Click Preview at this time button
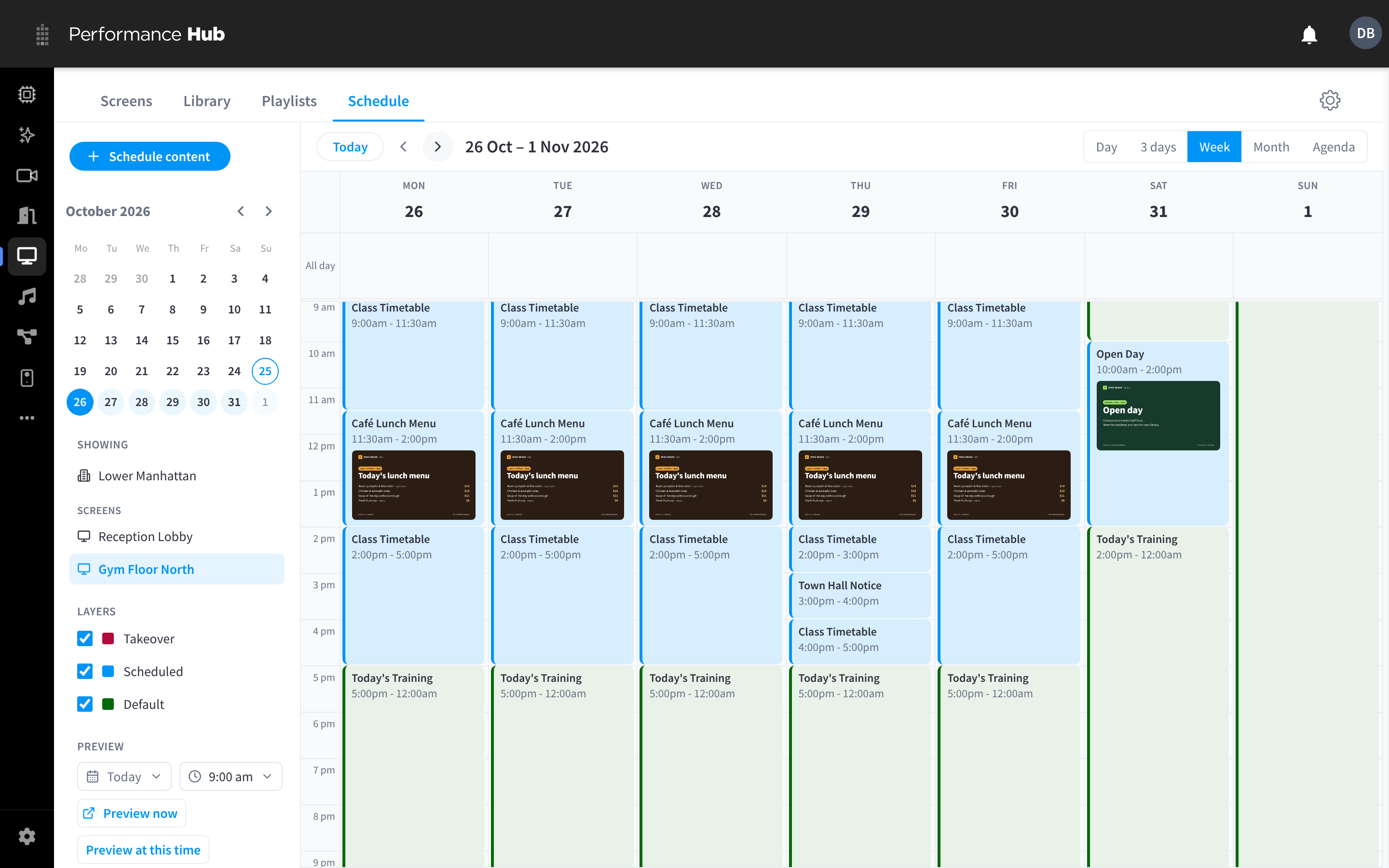 tap(143, 850)
